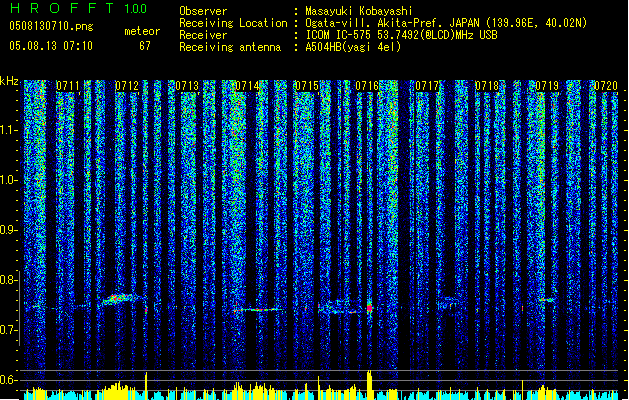
Task: Select observer name Masayuki Kobayashi
Action: point(359,11)
